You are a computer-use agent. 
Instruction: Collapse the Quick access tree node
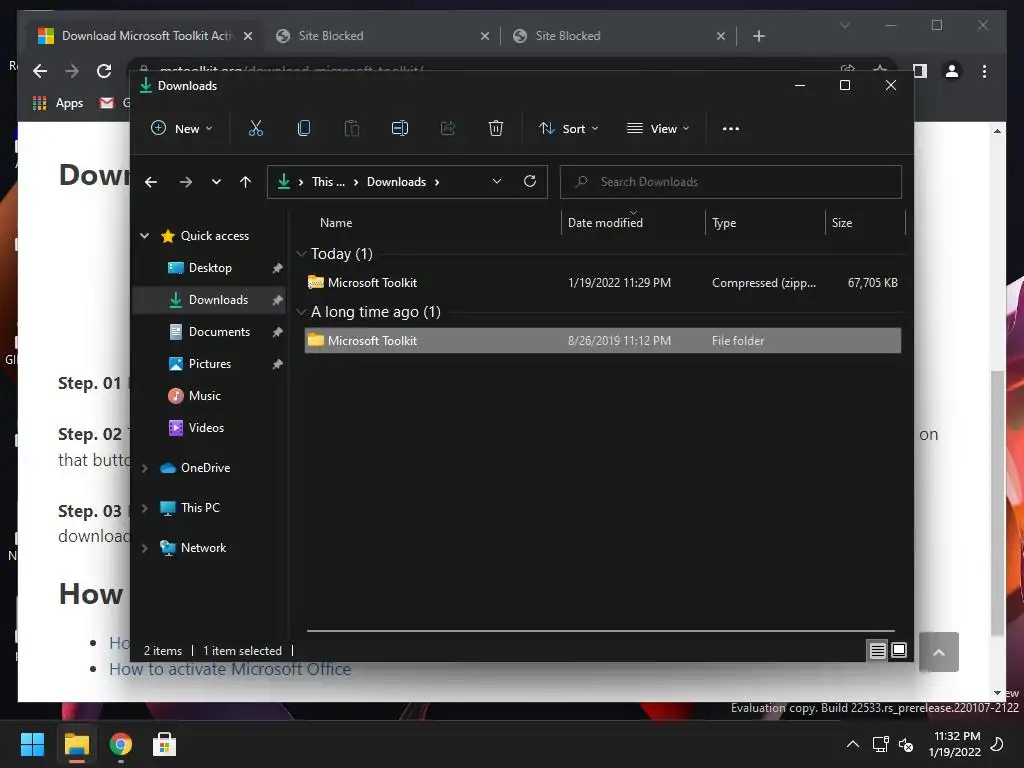click(145, 236)
